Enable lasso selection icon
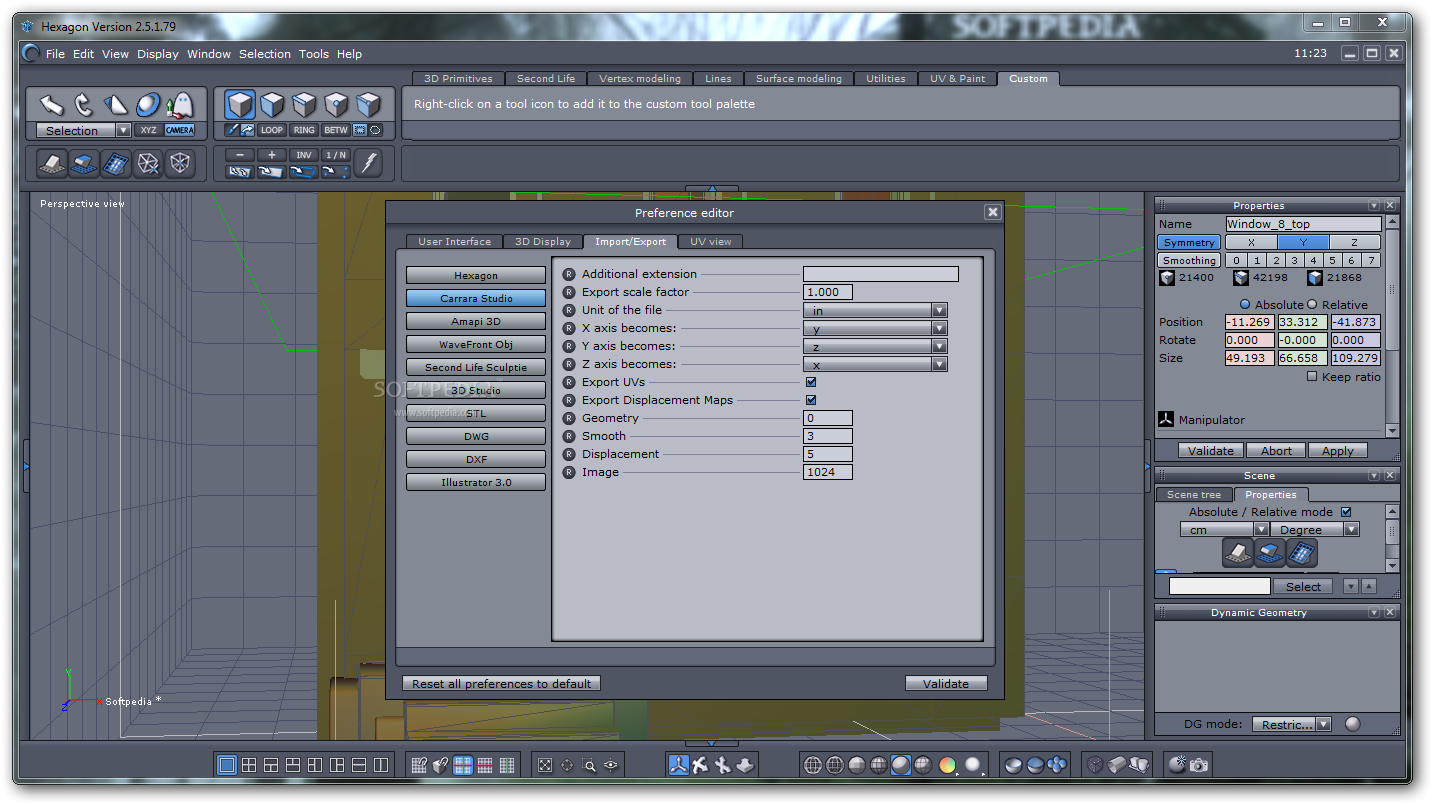This screenshot has height=805, width=1433. (375, 130)
